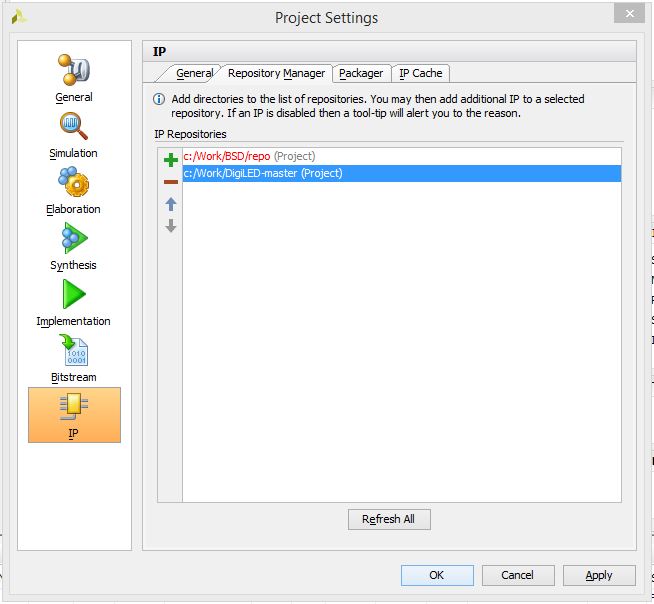Click the Refresh All button
The height and width of the screenshot is (604, 654).
[389, 519]
